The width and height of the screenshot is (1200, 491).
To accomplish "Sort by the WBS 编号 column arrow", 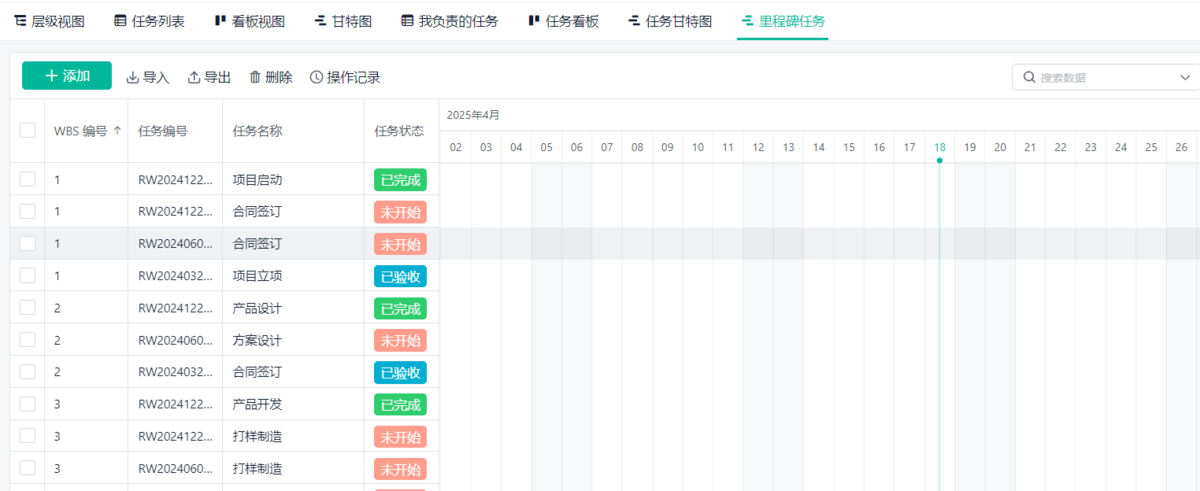I will [x=118, y=130].
